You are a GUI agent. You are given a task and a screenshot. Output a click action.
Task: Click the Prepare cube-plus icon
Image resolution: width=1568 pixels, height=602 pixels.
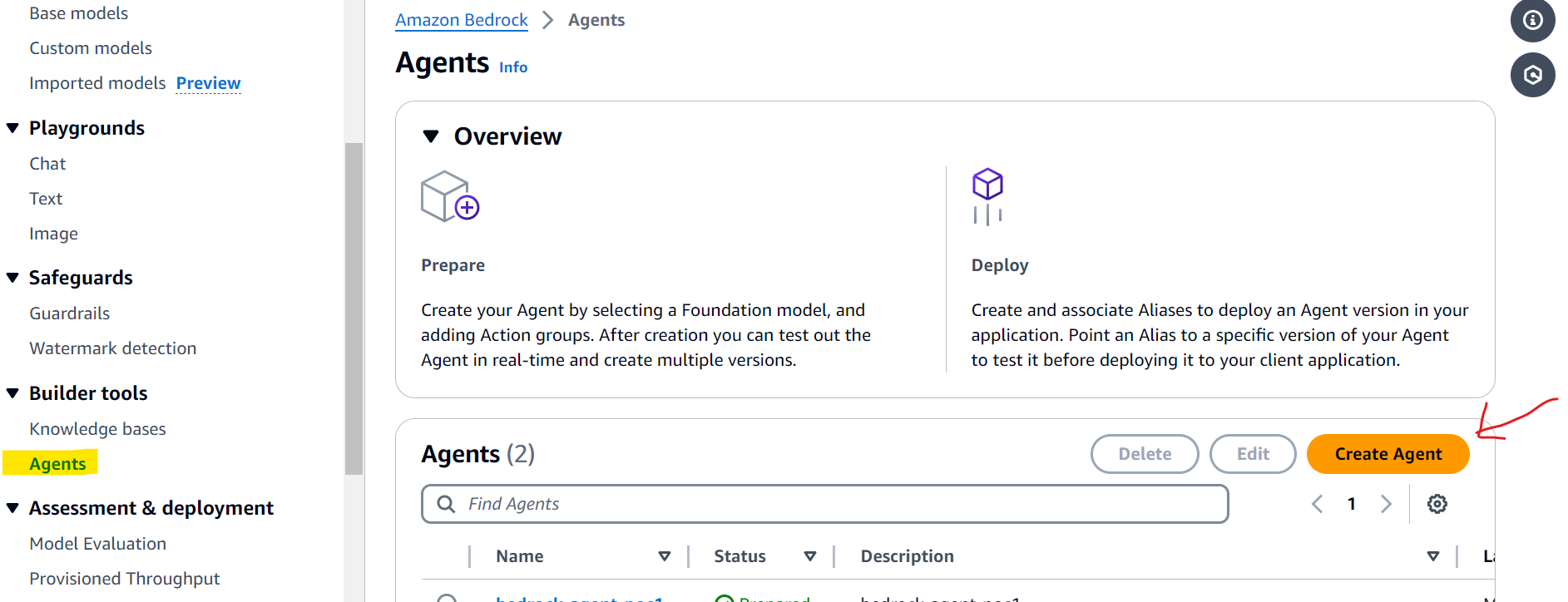[x=450, y=196]
